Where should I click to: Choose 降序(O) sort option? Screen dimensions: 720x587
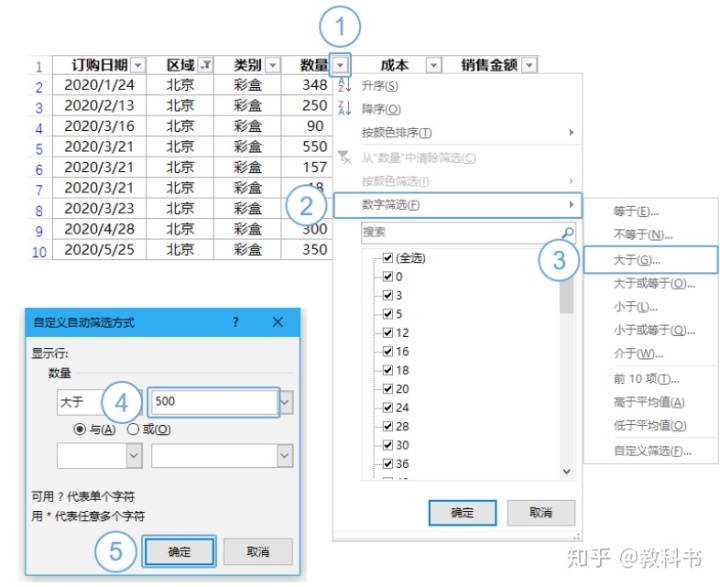click(x=459, y=109)
